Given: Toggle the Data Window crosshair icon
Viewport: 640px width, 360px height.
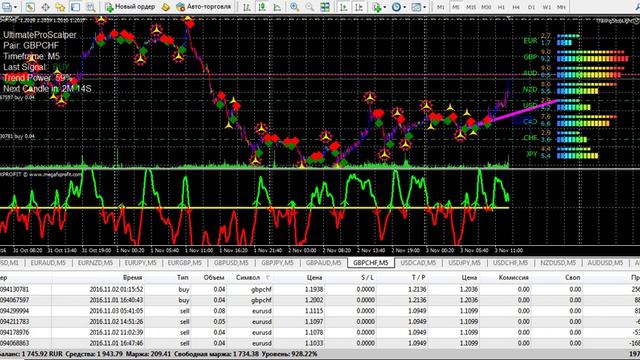Looking at the screenshot, I should tap(45, 7).
